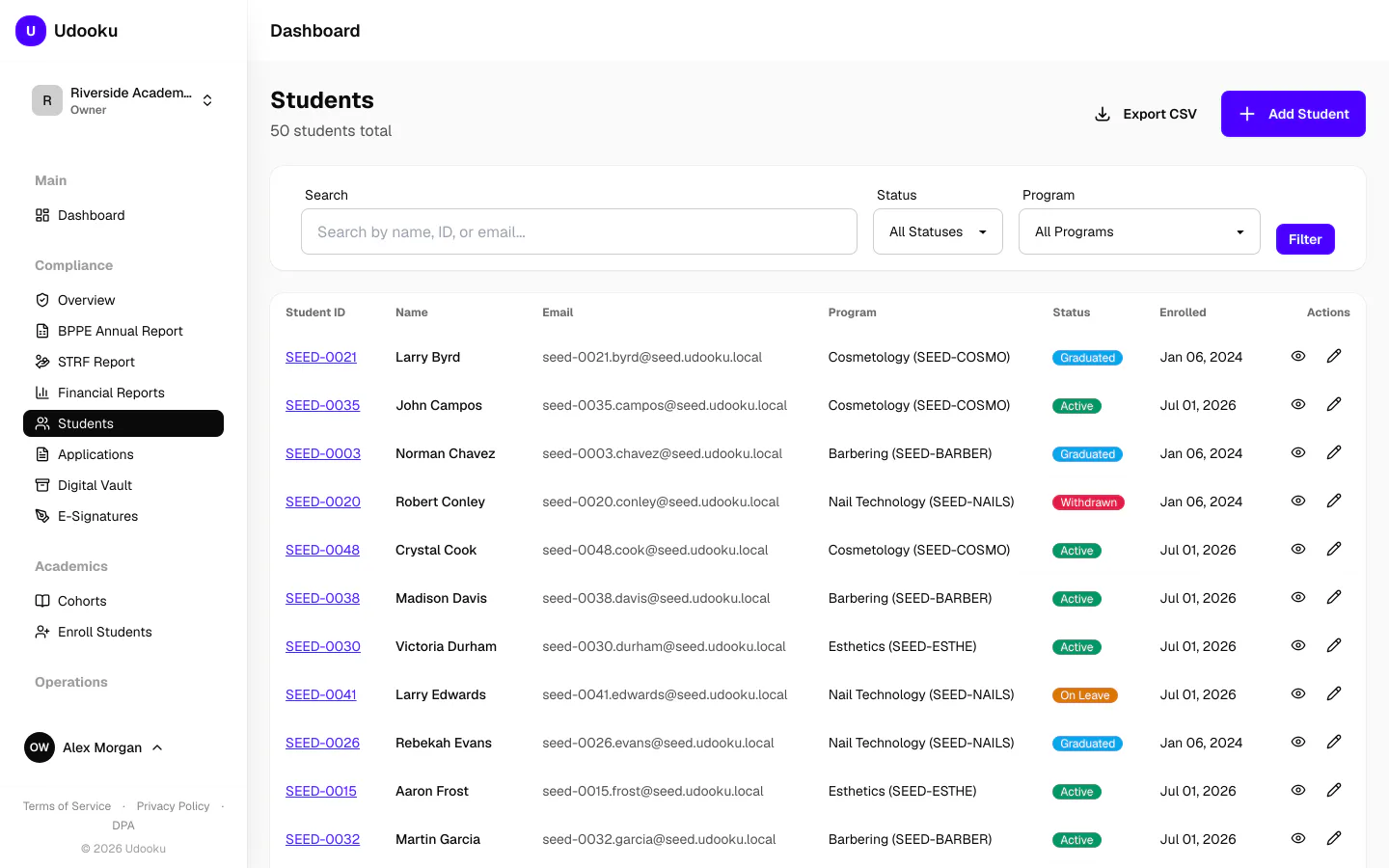1389x868 pixels.
Task: View Martin Garcia via eye icon
Action: pyautogui.click(x=1298, y=838)
